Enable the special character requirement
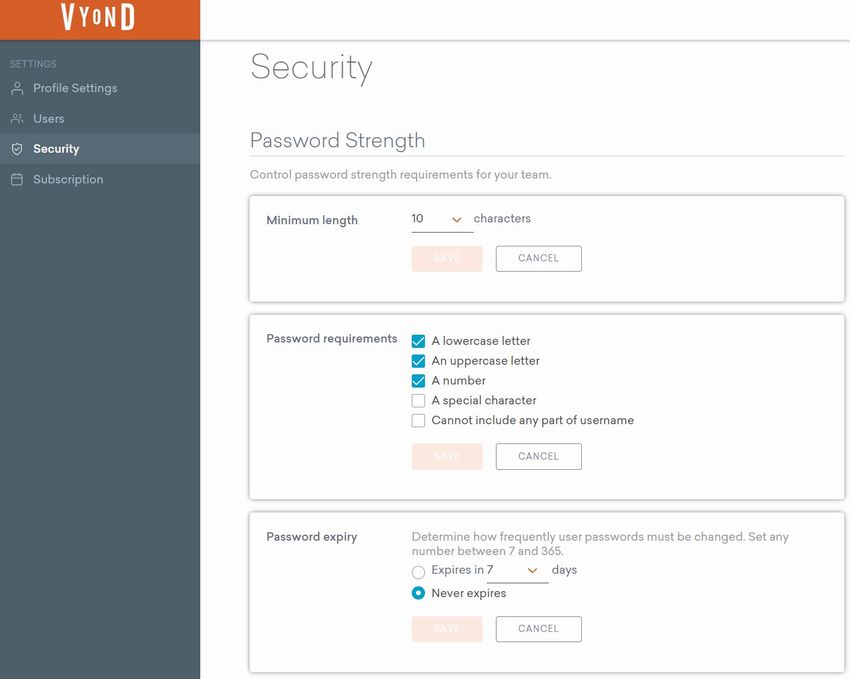Viewport: 850px width, 679px height. (x=418, y=400)
